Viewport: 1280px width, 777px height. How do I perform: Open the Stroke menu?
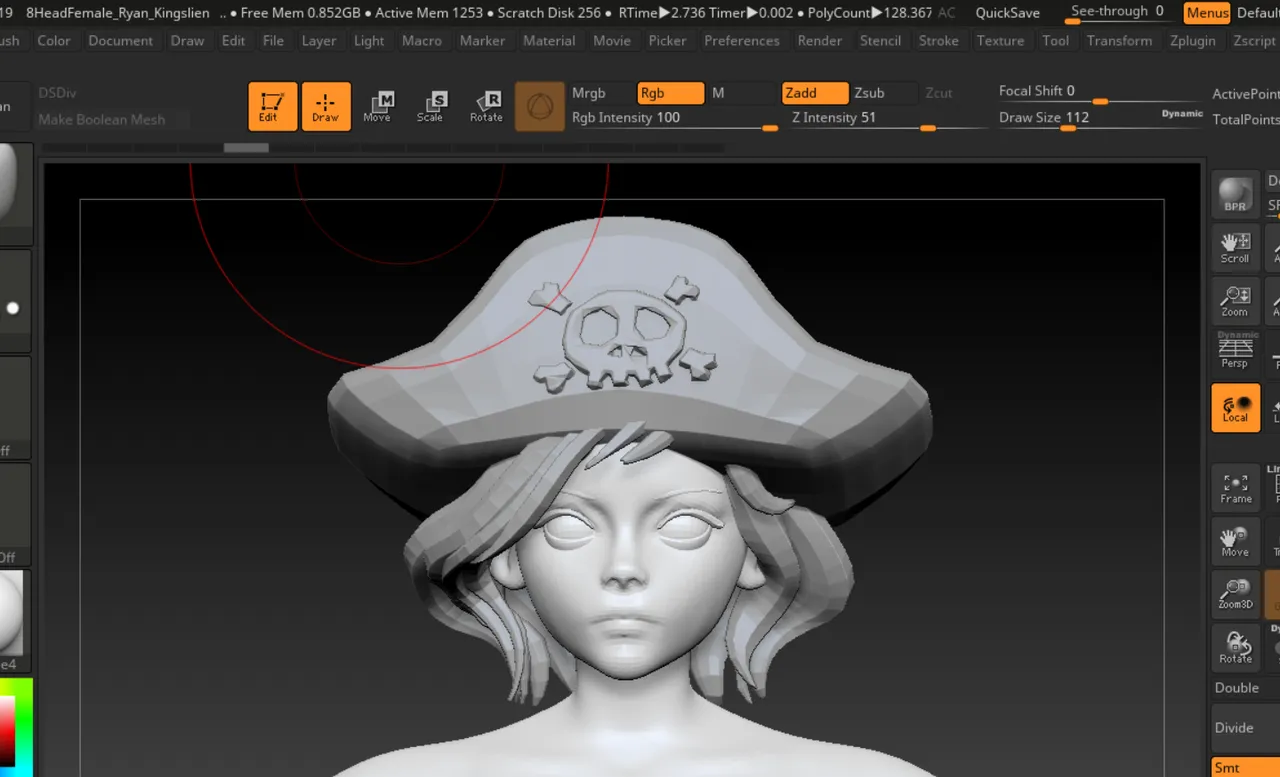click(x=939, y=41)
